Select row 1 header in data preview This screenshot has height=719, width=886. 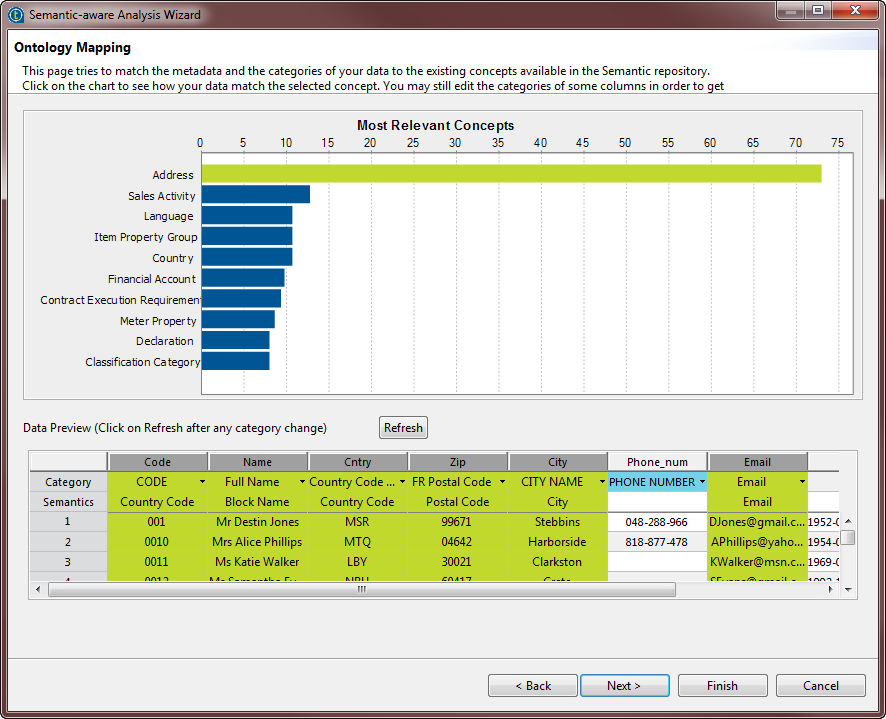click(68, 522)
